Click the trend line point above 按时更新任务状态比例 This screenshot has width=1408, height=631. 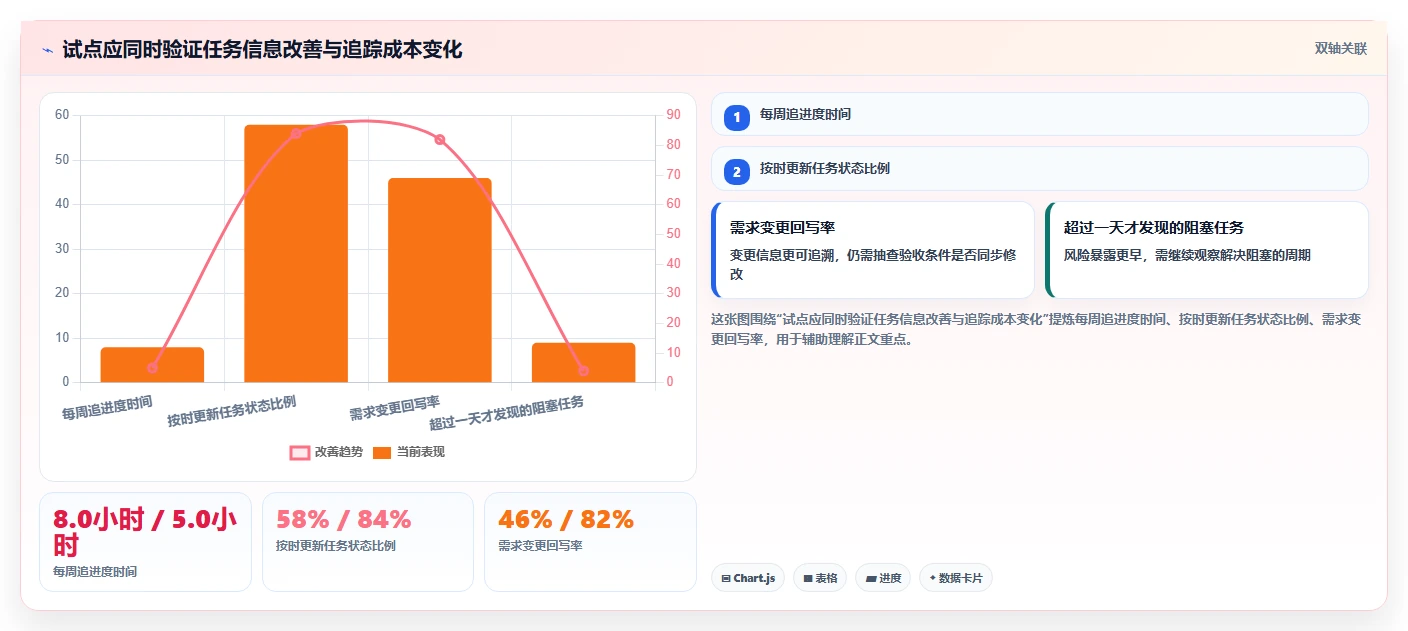point(296,133)
